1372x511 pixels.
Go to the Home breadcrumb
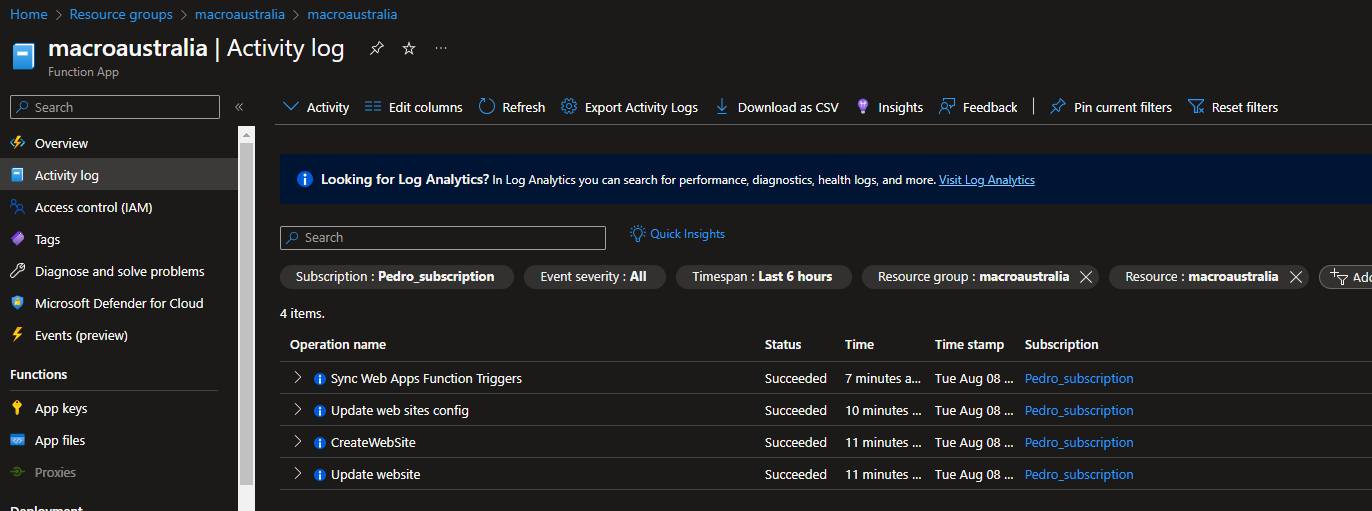29,14
